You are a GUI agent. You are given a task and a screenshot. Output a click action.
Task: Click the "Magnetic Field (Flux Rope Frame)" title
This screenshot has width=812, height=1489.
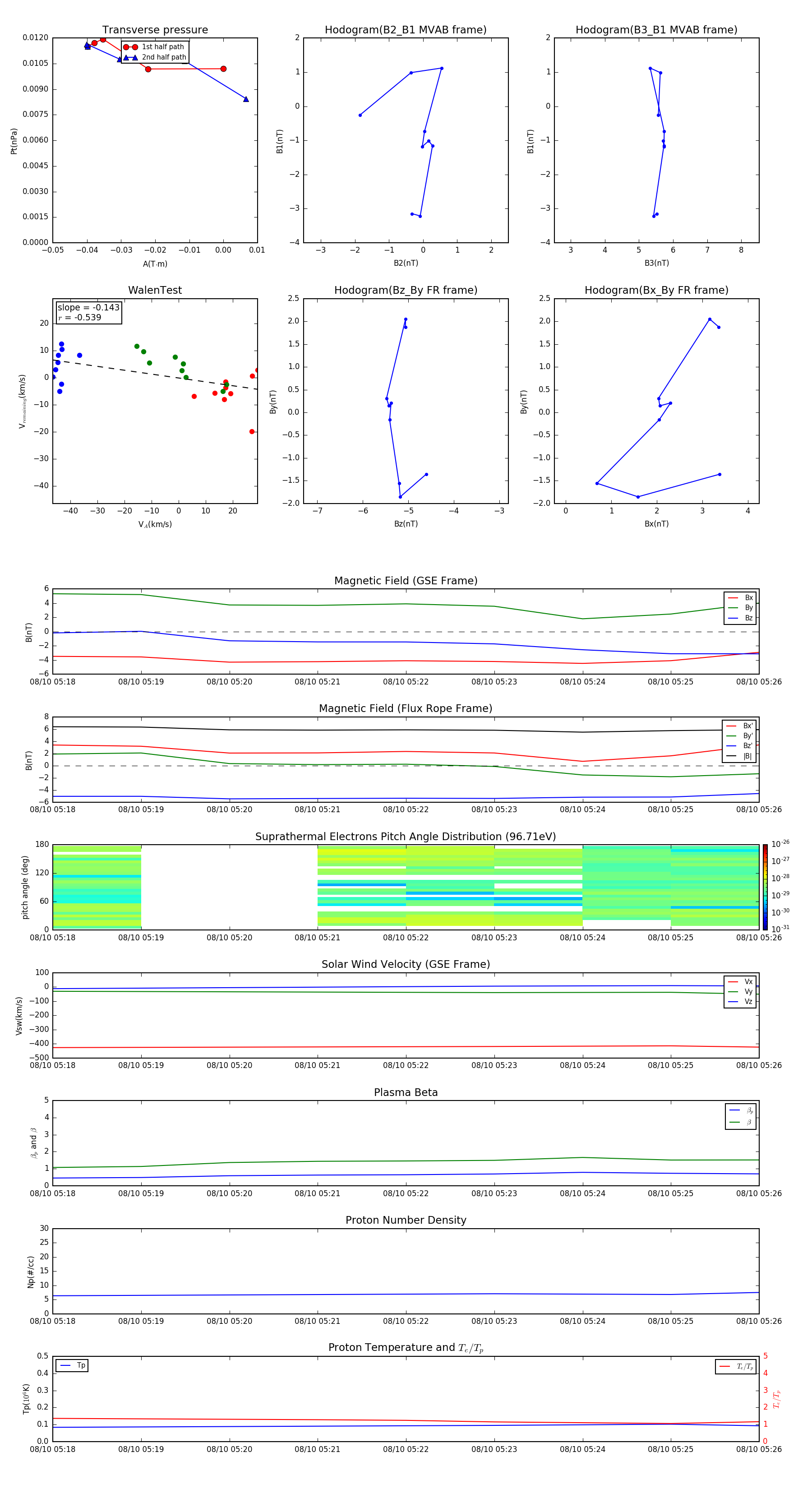[x=406, y=709]
